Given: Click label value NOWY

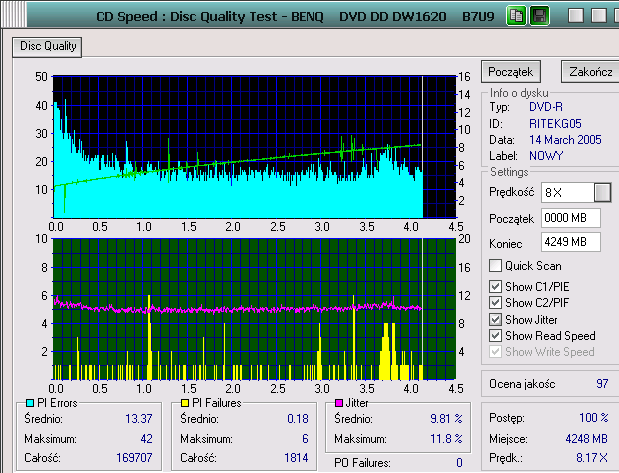Looking at the screenshot, I should [546, 156].
